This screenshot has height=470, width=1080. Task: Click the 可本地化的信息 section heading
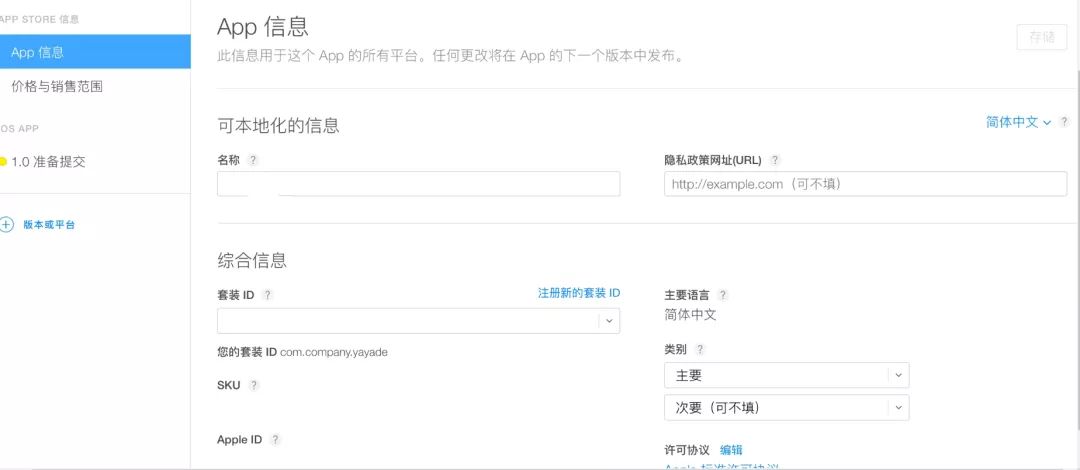pos(278,125)
